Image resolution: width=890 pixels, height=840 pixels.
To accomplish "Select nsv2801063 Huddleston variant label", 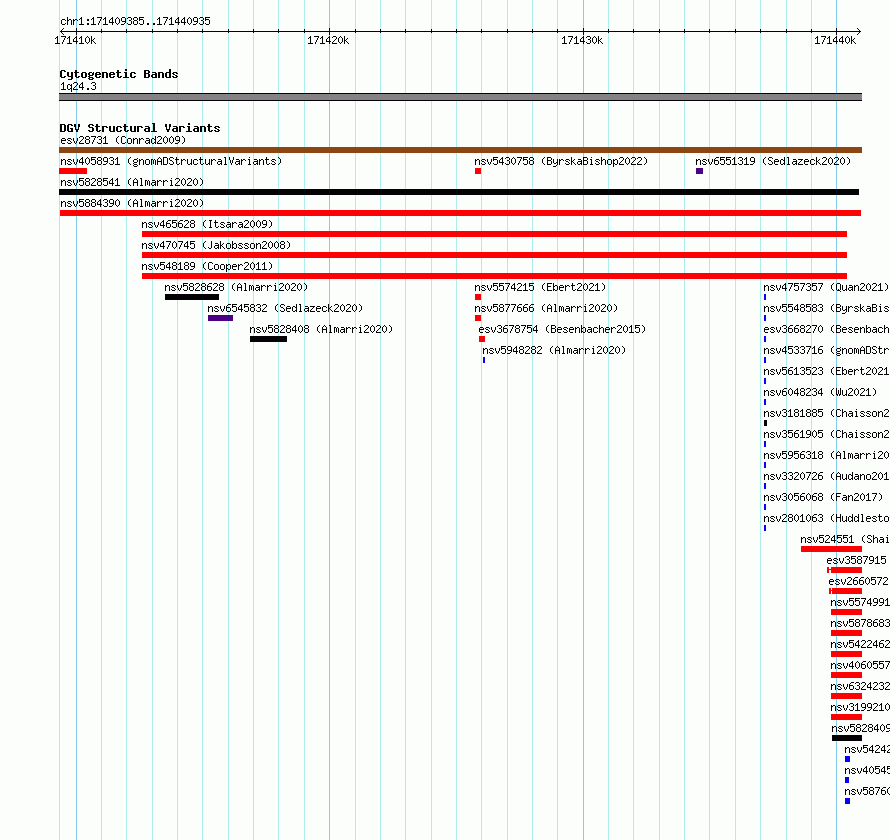I will [x=826, y=518].
